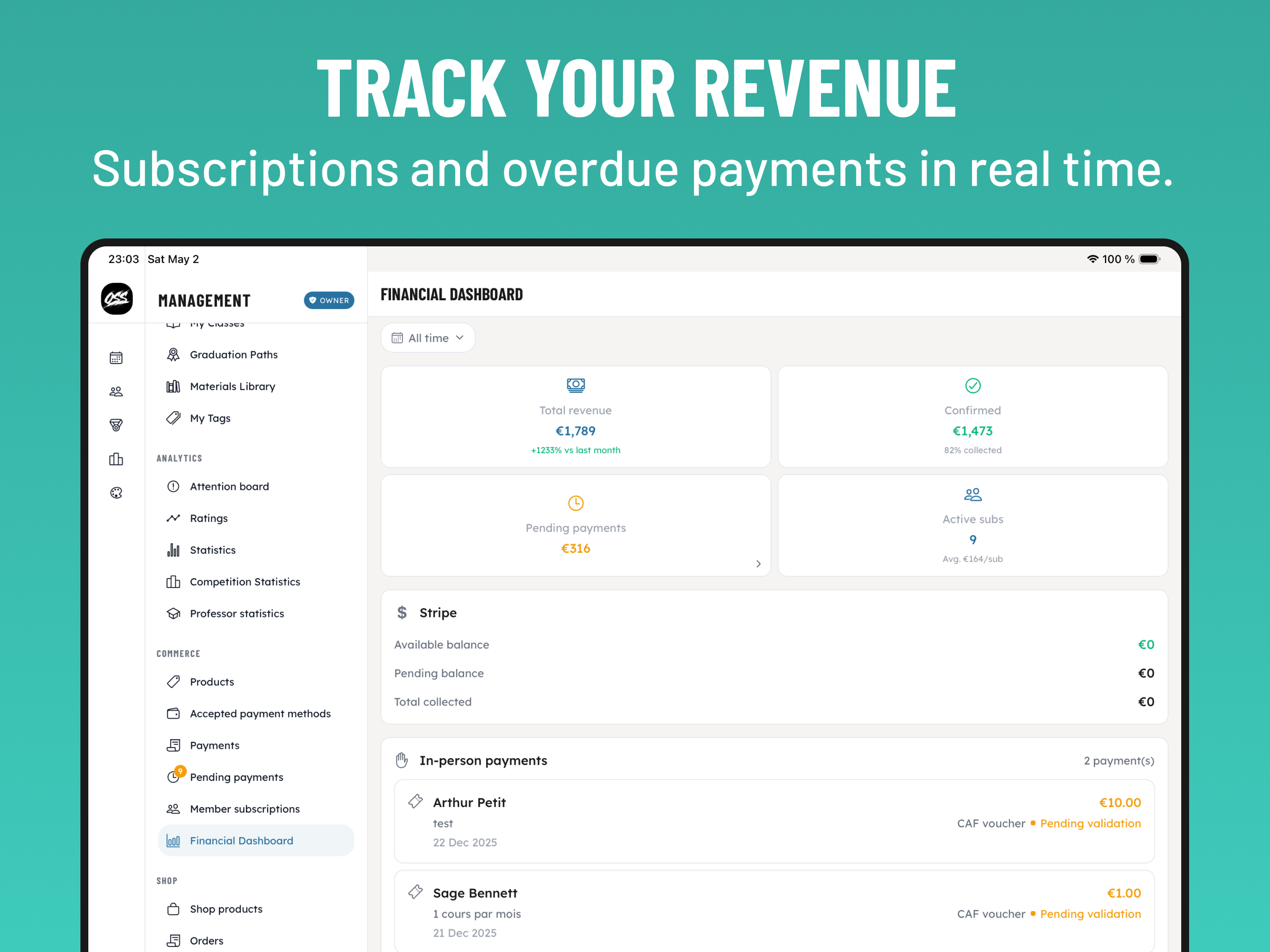The width and height of the screenshot is (1270, 952).
Task: Open Sage Bennett's payment entry
Action: 774,911
